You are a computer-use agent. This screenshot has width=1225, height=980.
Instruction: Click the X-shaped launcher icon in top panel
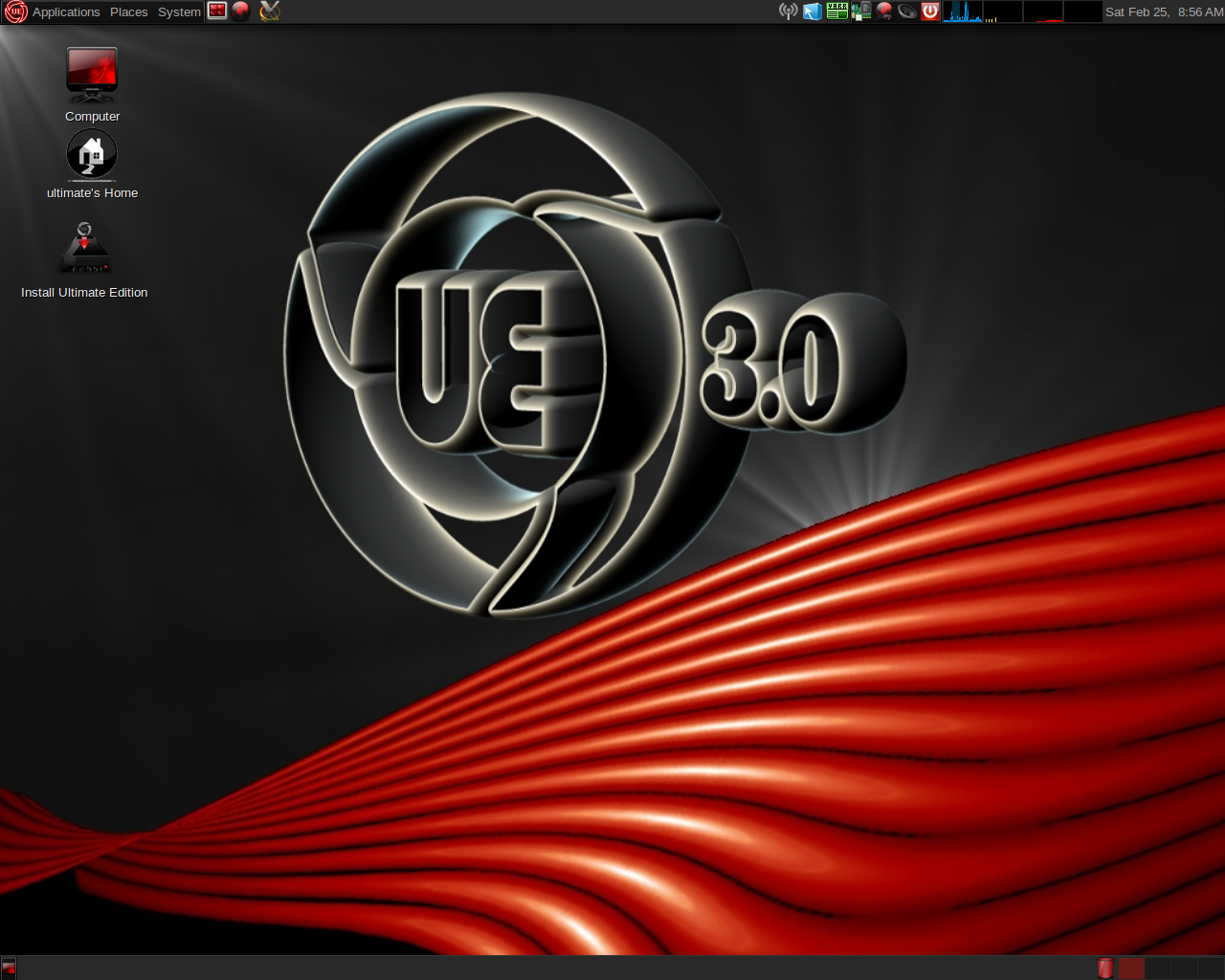coord(270,11)
